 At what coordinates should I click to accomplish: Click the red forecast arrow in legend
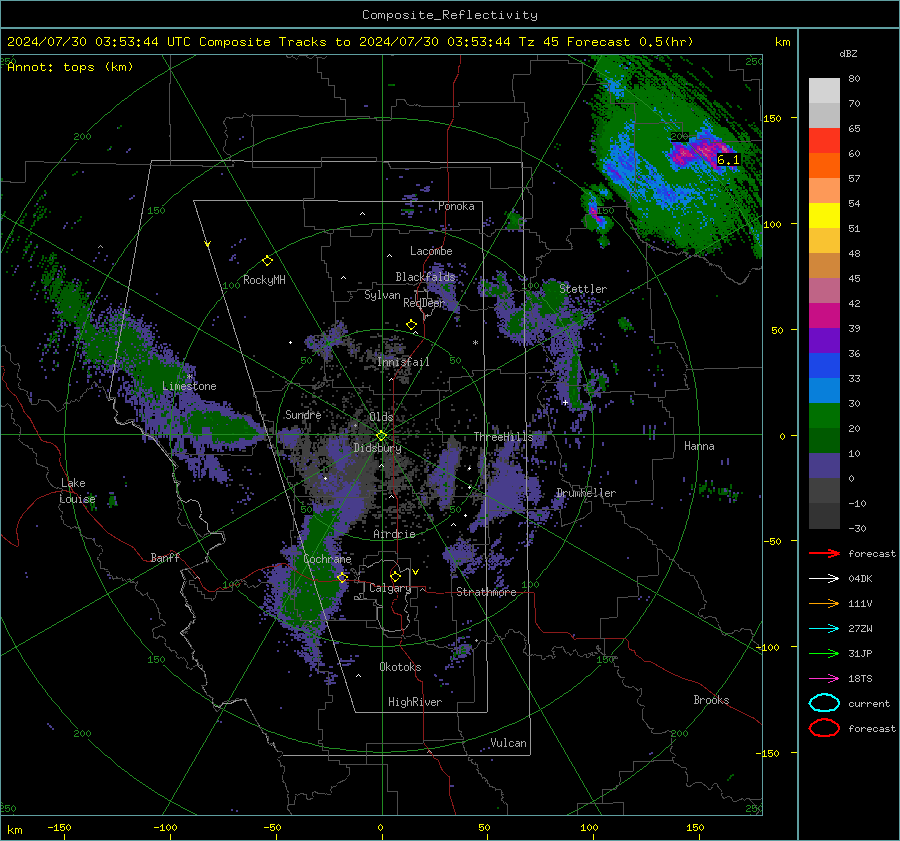tap(824, 553)
